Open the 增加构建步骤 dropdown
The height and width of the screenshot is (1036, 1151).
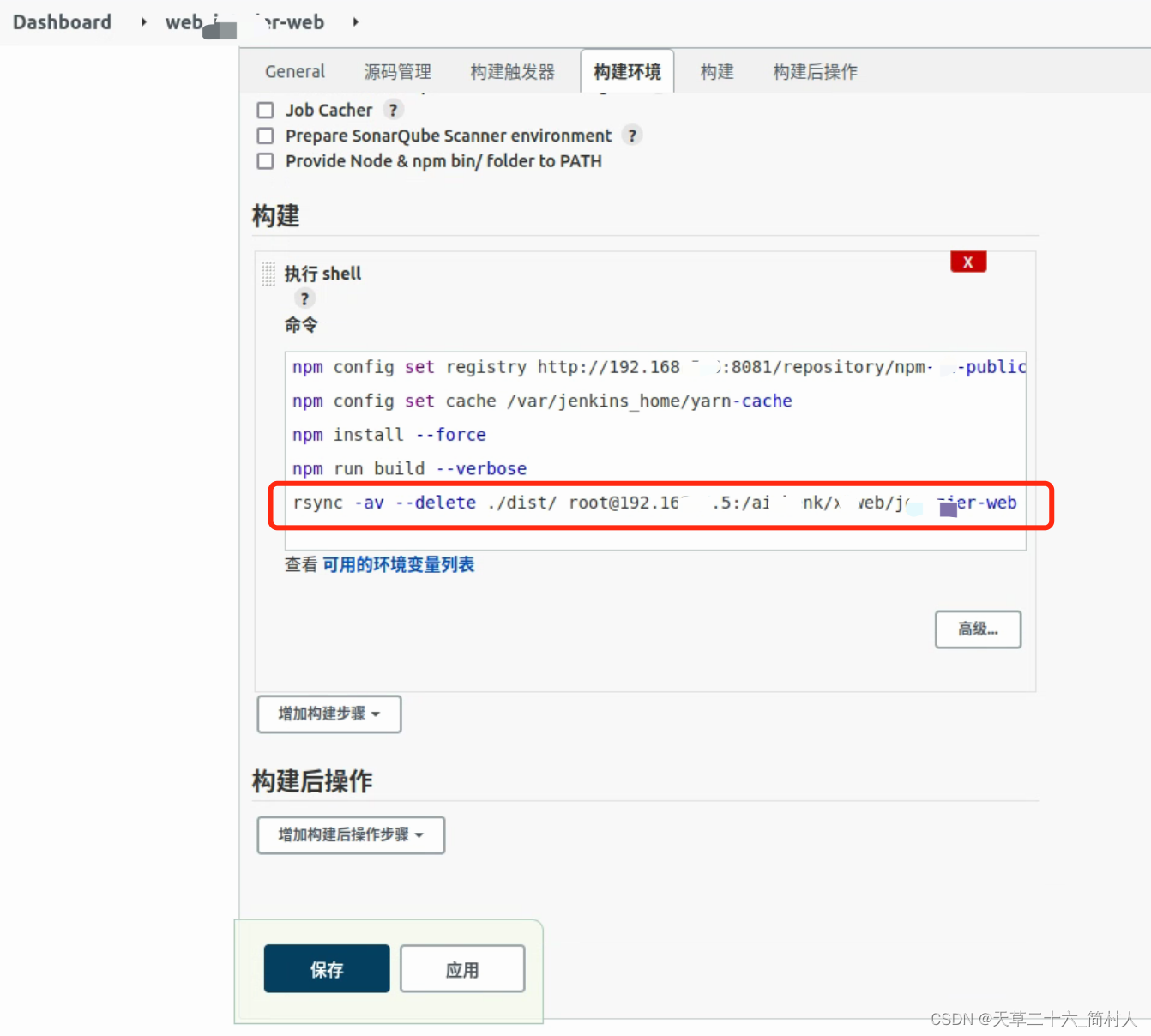pyautogui.click(x=329, y=714)
